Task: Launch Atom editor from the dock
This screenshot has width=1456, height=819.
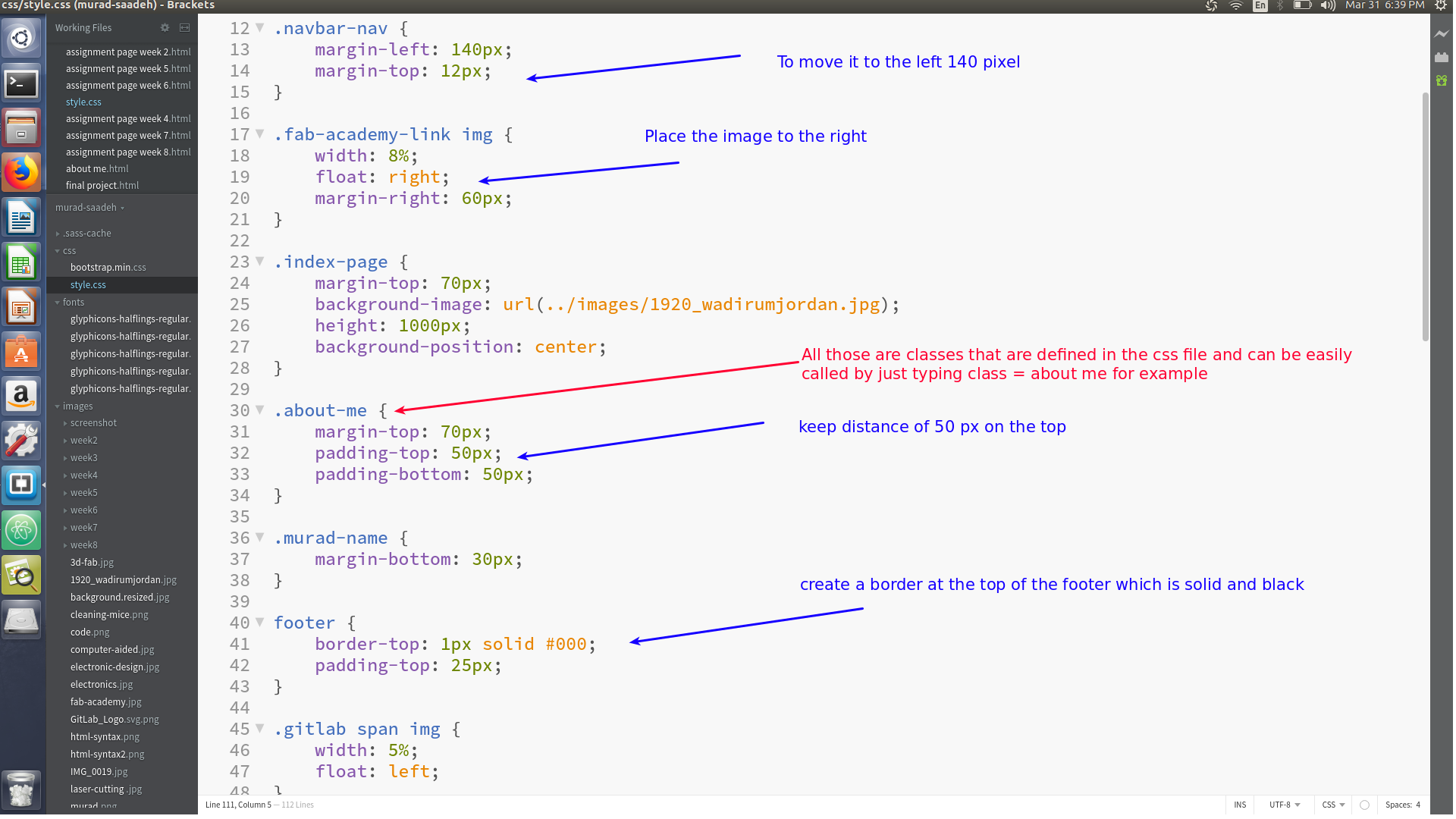Action: click(21, 531)
